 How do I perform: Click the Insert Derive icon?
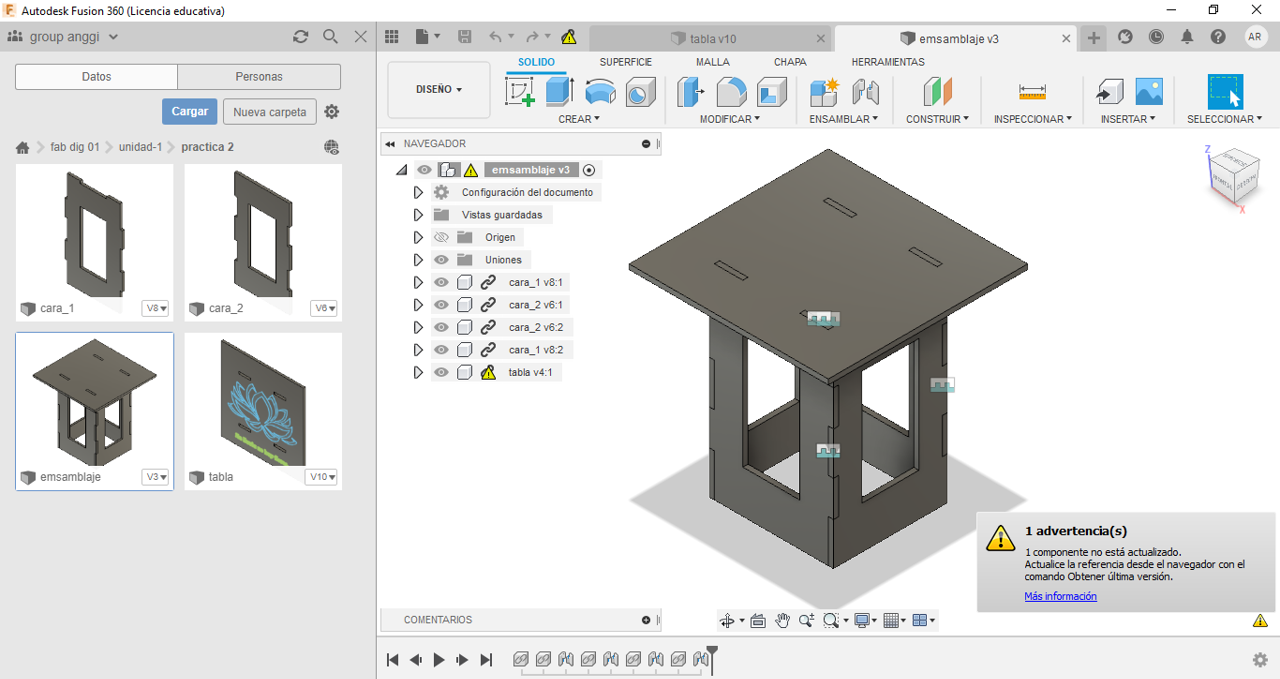pyautogui.click(x=1109, y=92)
